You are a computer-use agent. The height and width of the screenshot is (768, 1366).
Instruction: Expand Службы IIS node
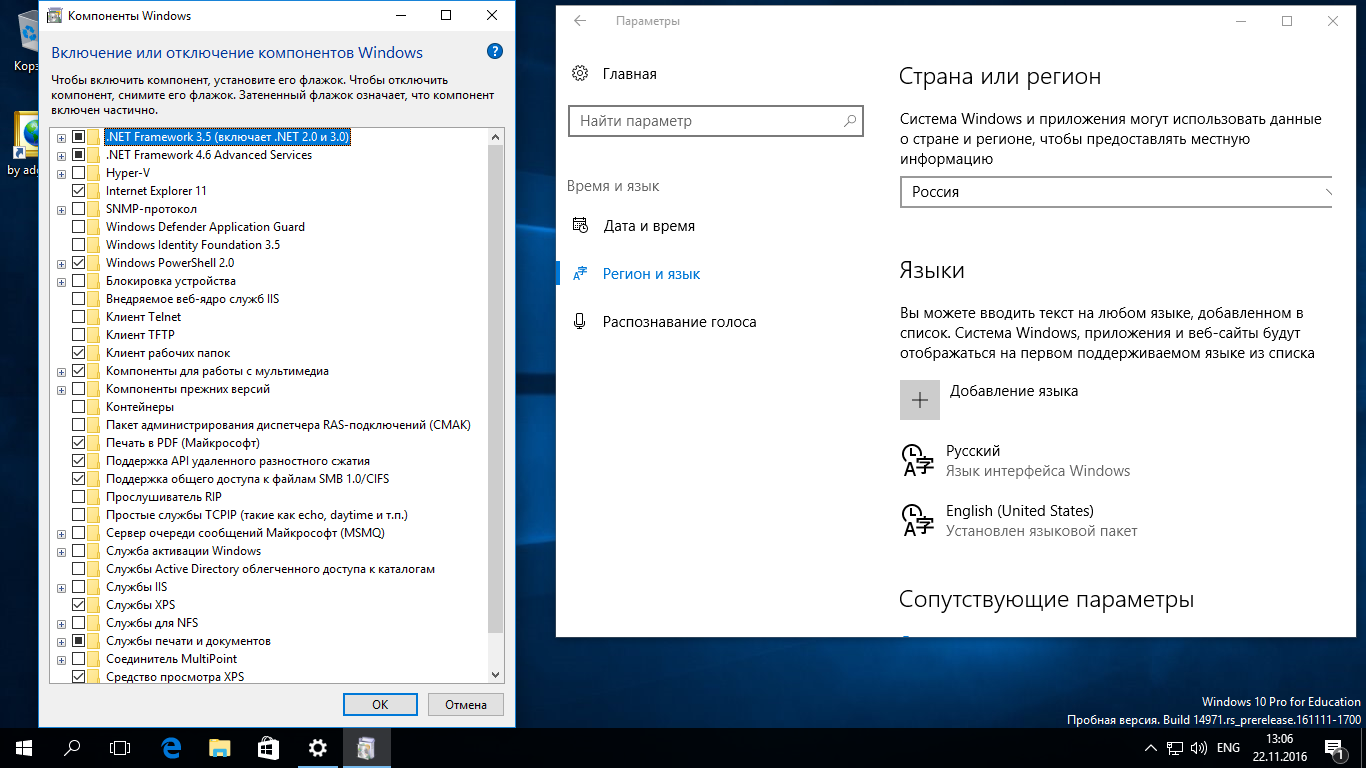coord(62,587)
